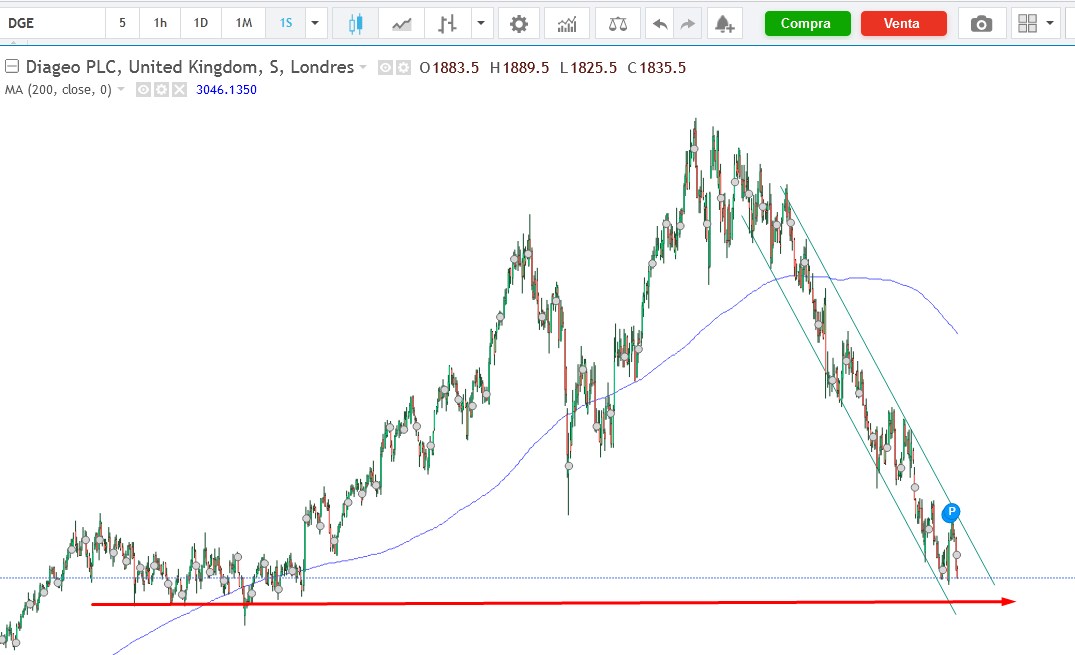
Task: Select the 1S weekly timeframe
Action: pyautogui.click(x=286, y=23)
